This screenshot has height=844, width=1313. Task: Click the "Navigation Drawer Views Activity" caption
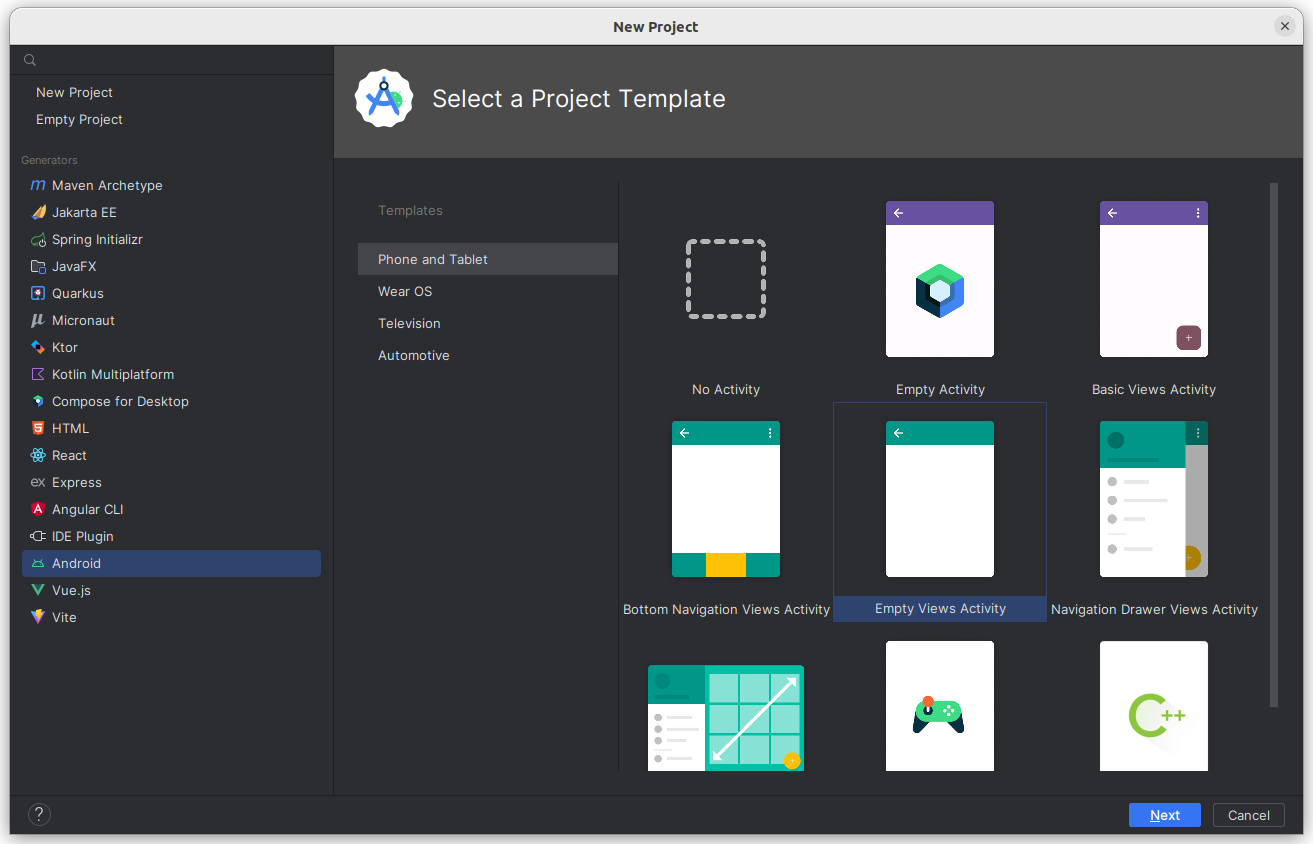pyautogui.click(x=1154, y=609)
